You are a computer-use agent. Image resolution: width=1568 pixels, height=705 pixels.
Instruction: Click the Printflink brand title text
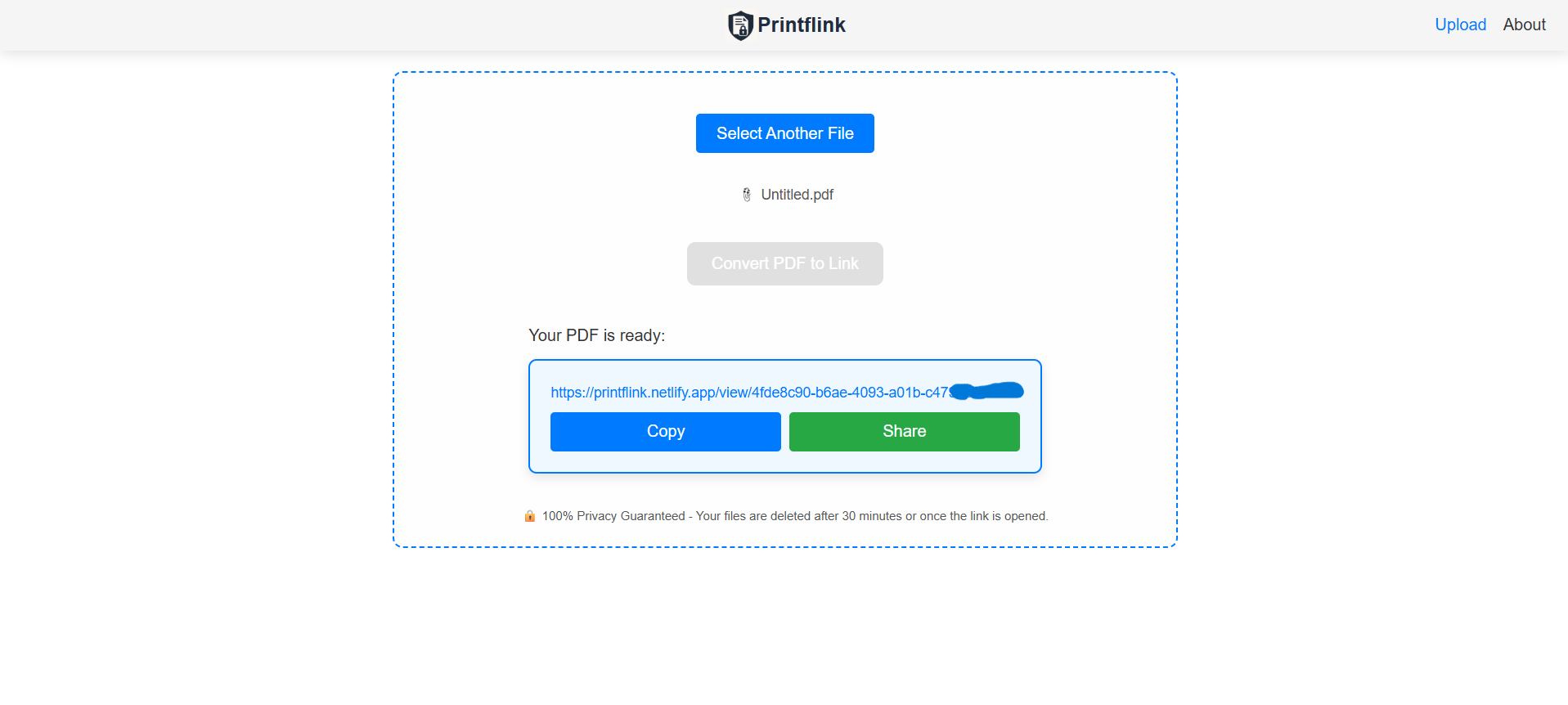tap(802, 25)
